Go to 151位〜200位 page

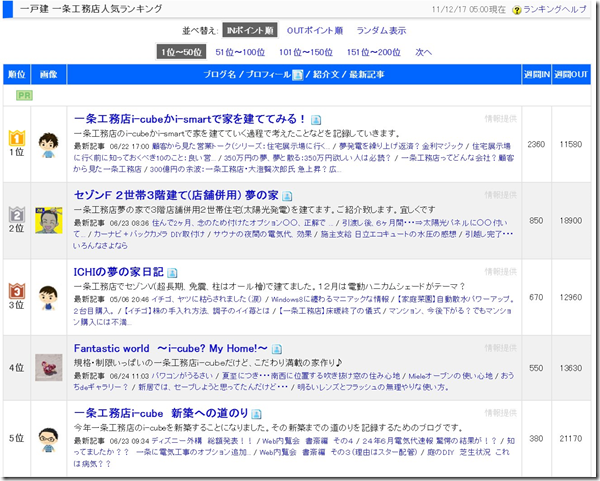(373, 52)
